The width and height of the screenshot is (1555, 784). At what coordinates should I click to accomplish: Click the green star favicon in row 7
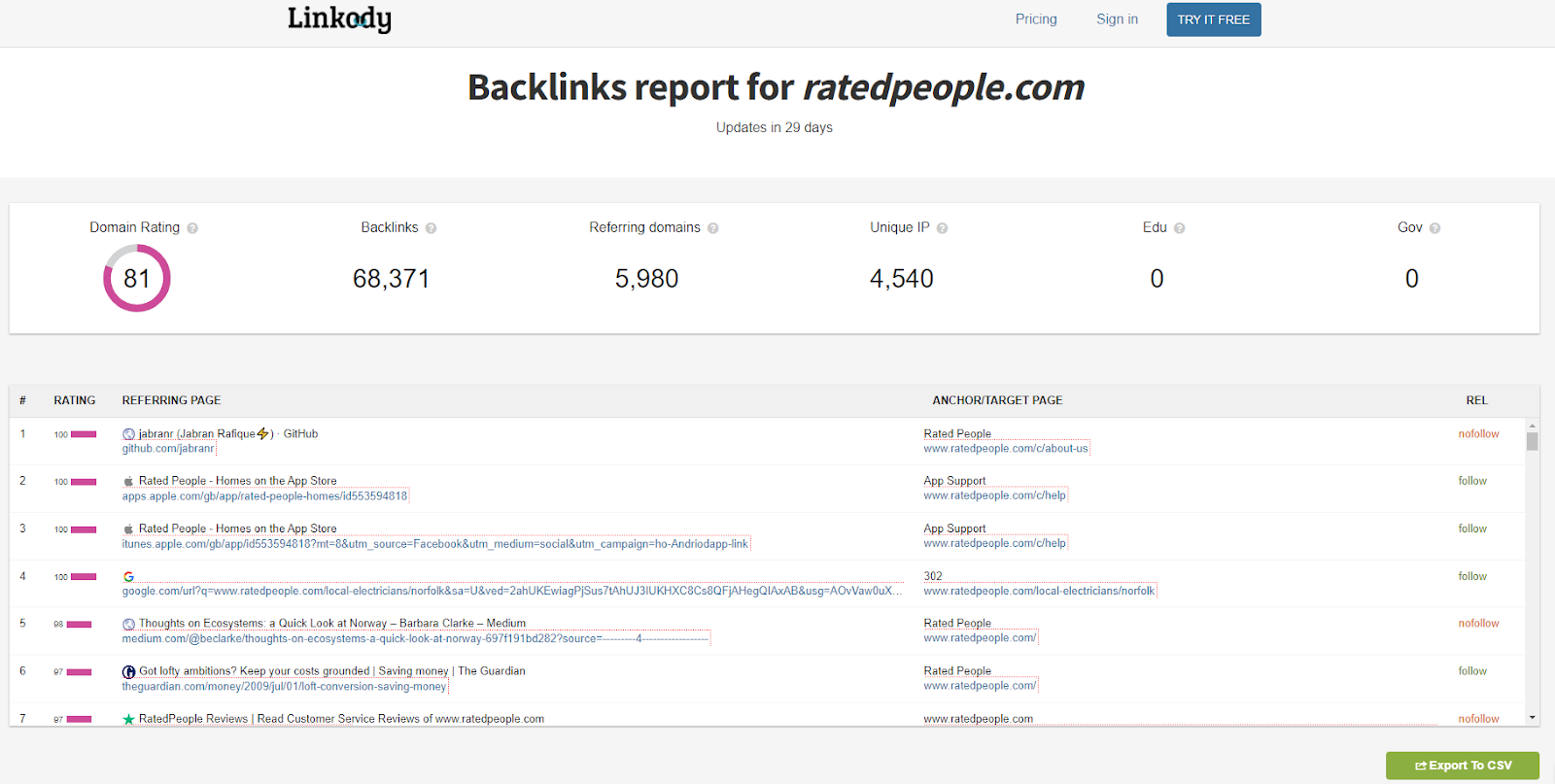click(x=128, y=719)
